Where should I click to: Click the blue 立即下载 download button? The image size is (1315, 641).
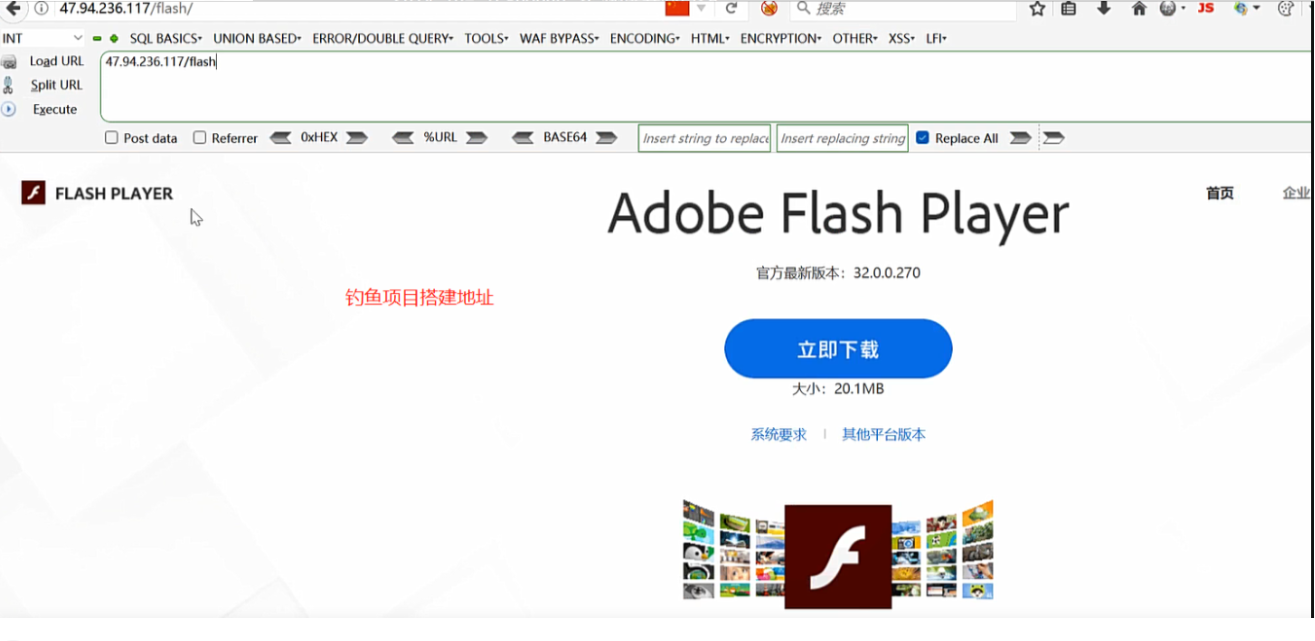(838, 349)
